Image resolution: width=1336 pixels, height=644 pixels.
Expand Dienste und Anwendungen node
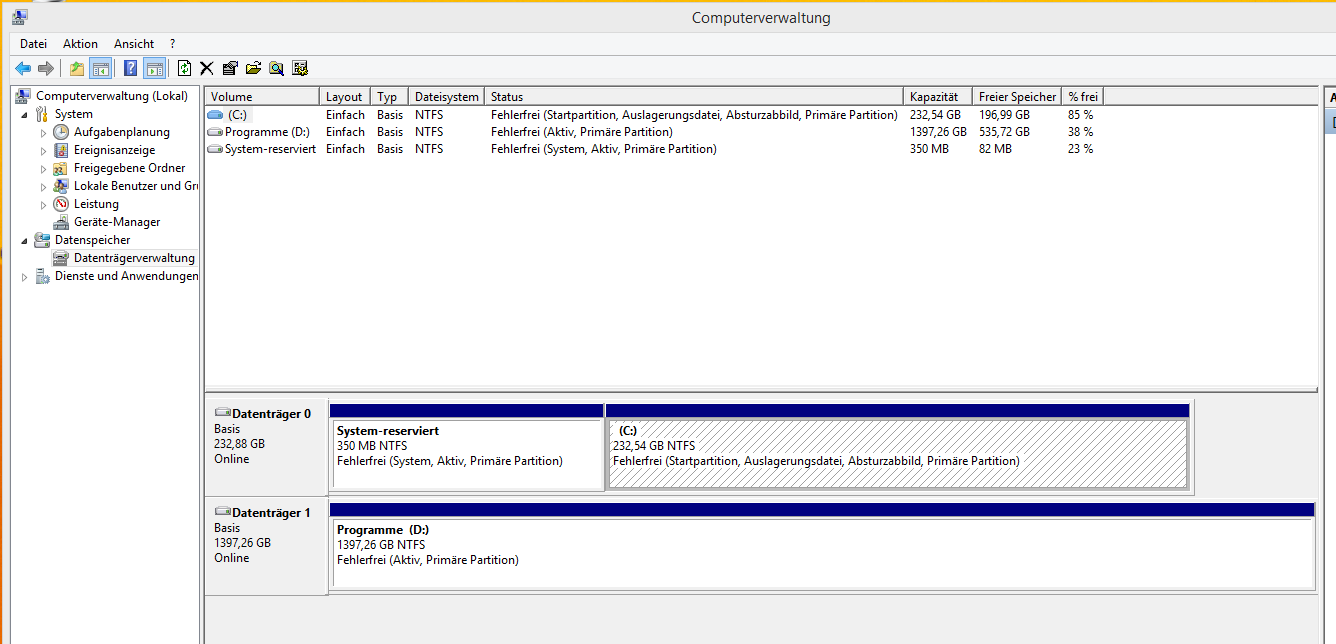tap(24, 277)
